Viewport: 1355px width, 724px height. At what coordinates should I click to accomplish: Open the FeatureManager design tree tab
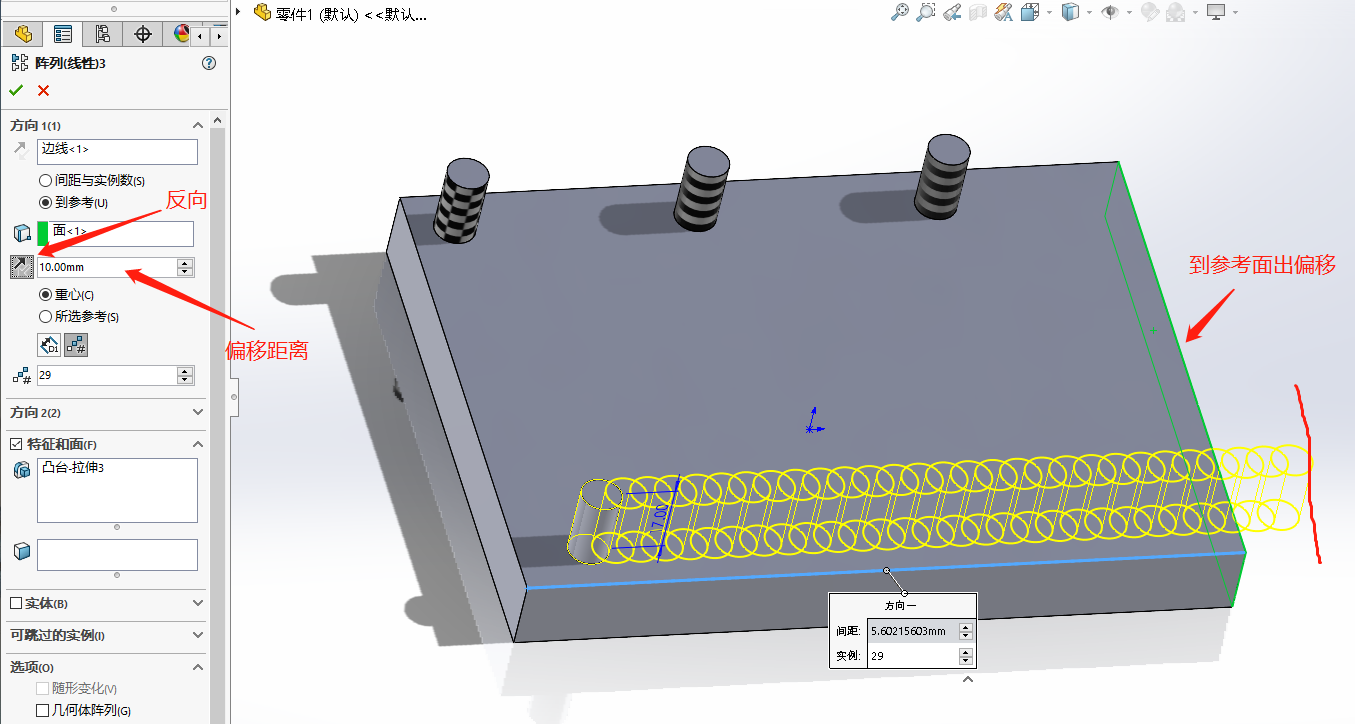coord(23,34)
